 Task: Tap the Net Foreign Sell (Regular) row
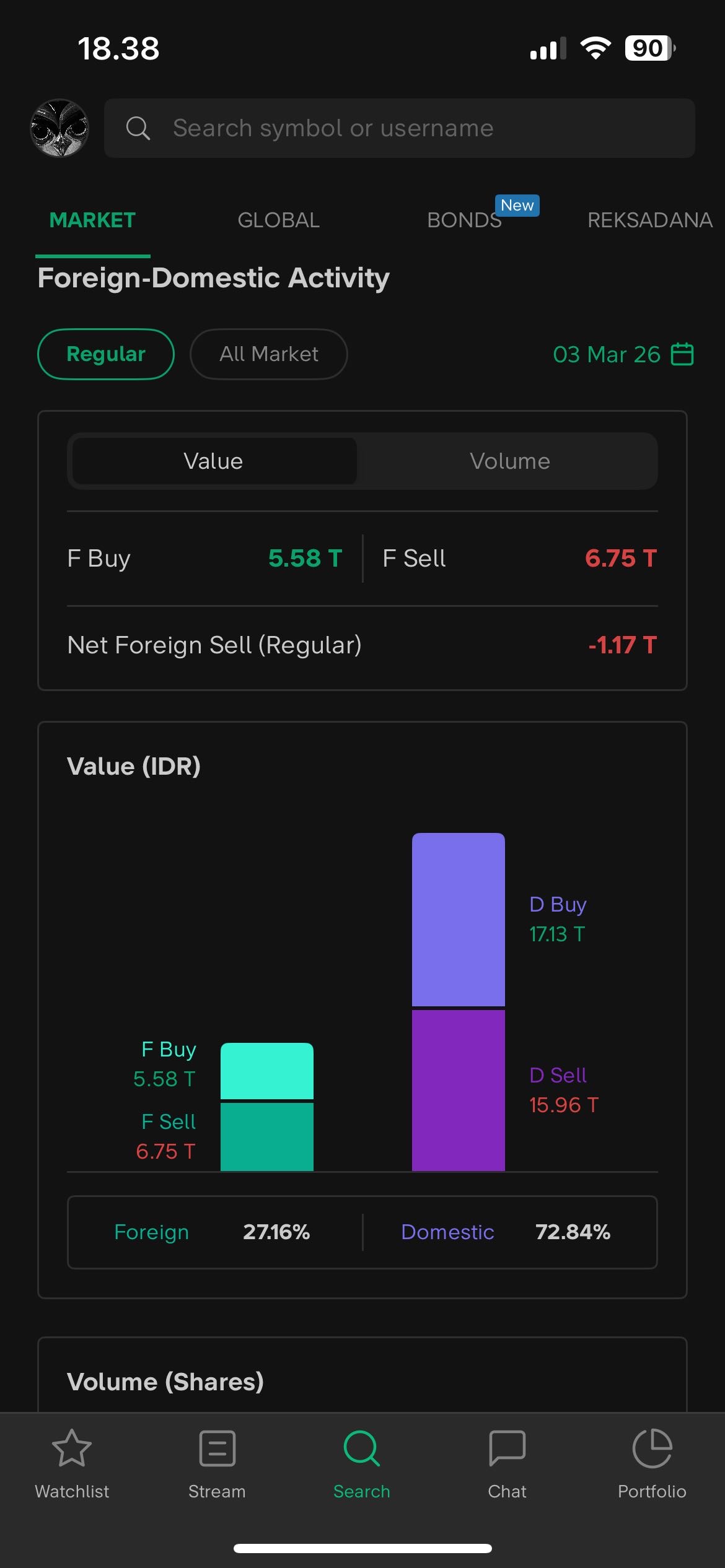(362, 645)
